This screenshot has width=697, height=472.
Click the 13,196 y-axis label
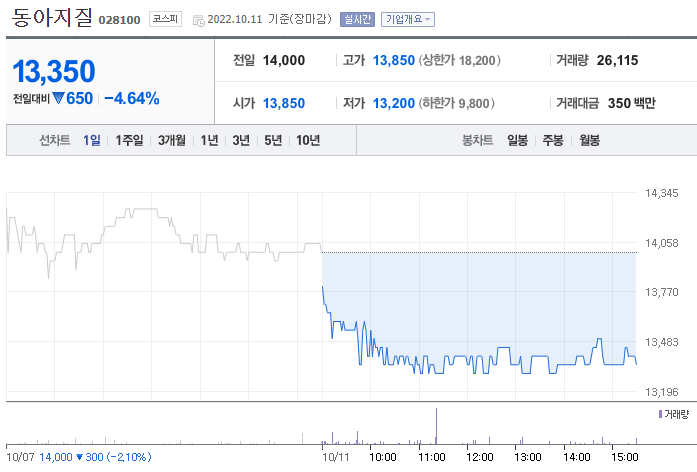pyautogui.click(x=661, y=392)
